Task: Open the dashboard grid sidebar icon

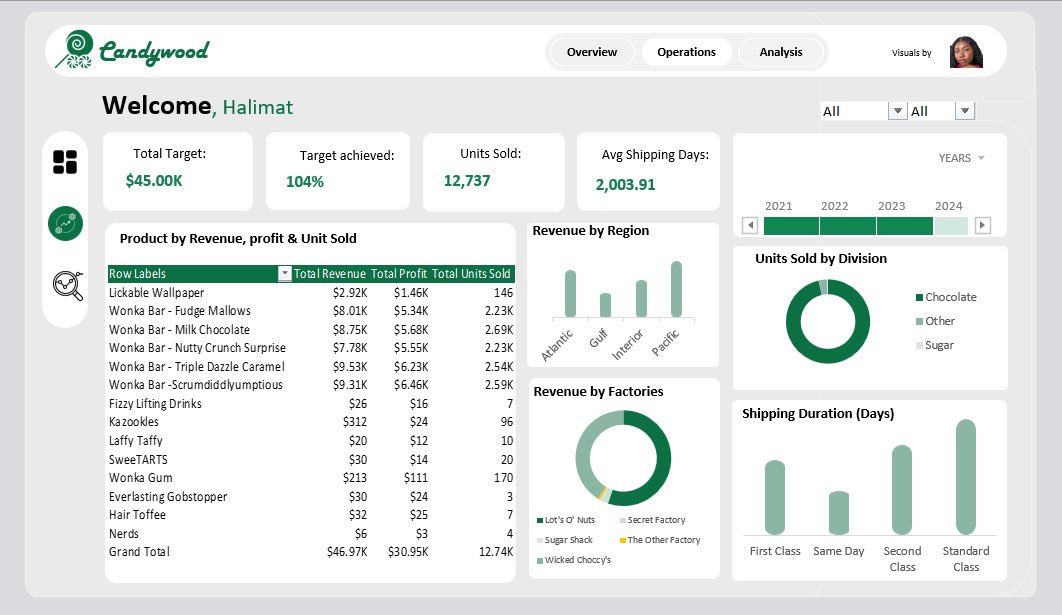Action: pos(65,162)
